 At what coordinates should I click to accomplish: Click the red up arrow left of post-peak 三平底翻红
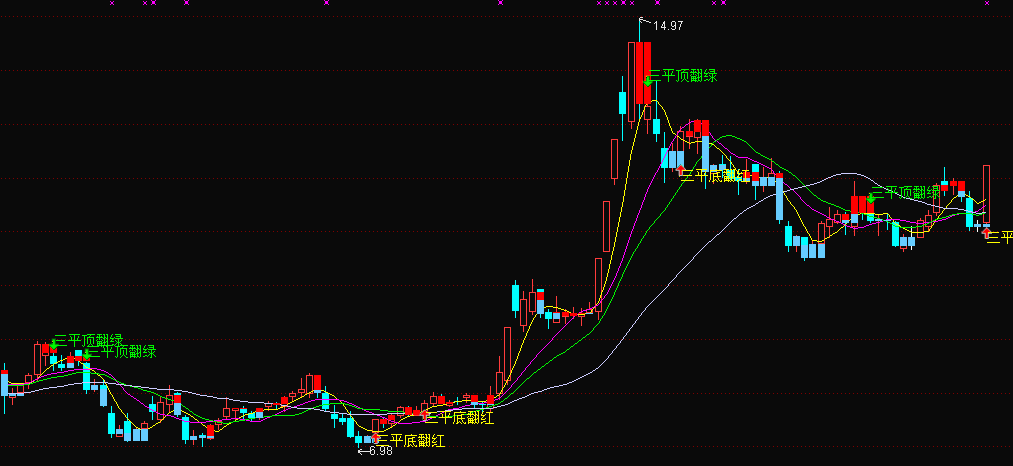(x=680, y=171)
